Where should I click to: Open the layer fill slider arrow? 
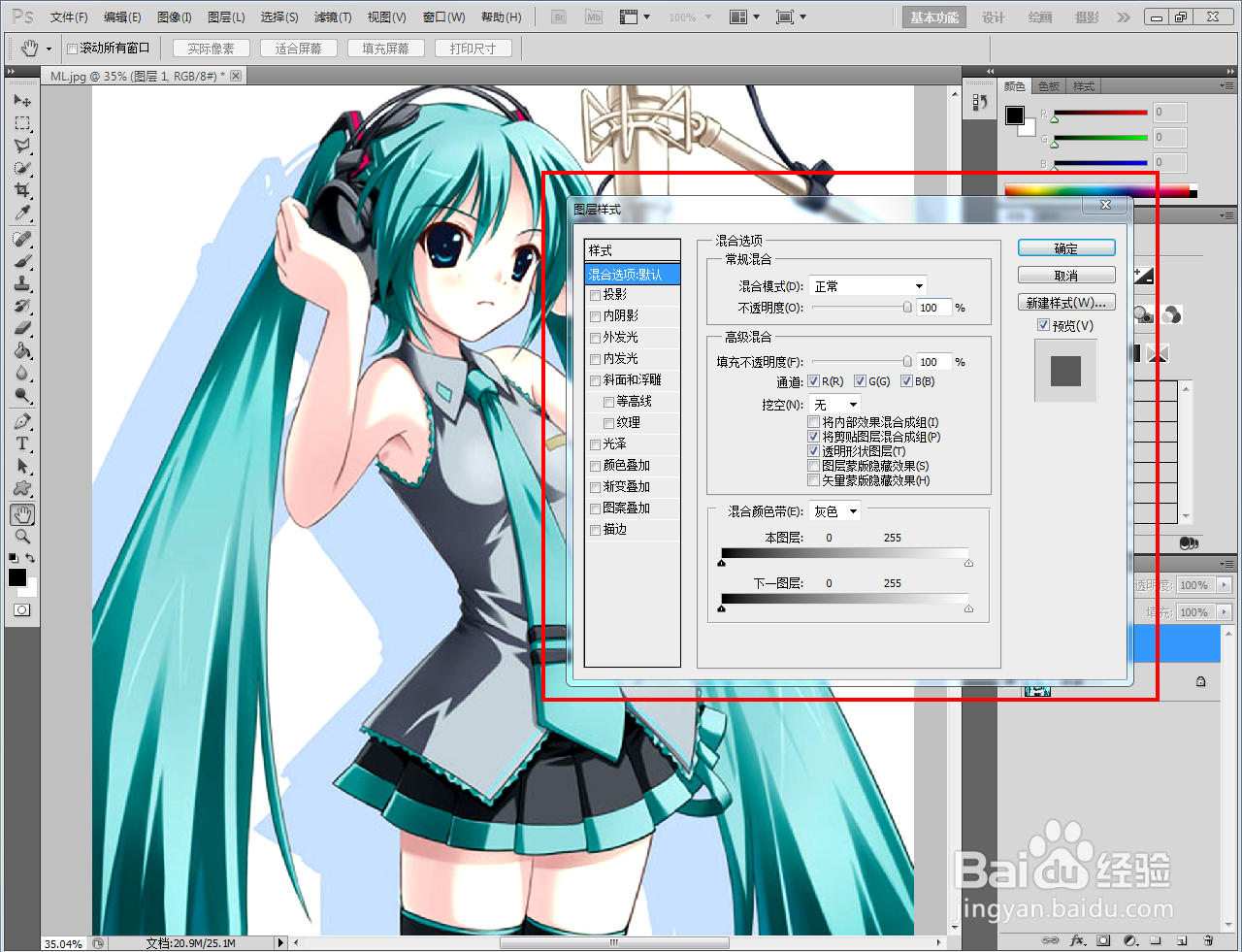pos(1225,612)
